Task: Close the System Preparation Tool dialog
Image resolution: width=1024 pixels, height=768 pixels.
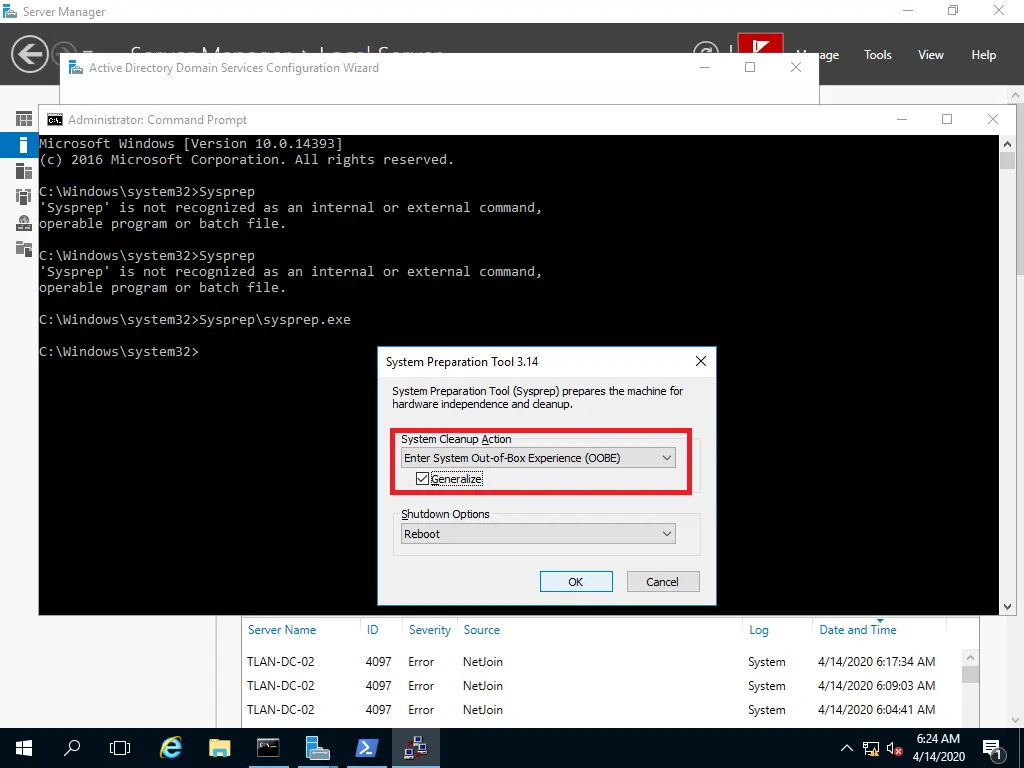Action: click(701, 361)
